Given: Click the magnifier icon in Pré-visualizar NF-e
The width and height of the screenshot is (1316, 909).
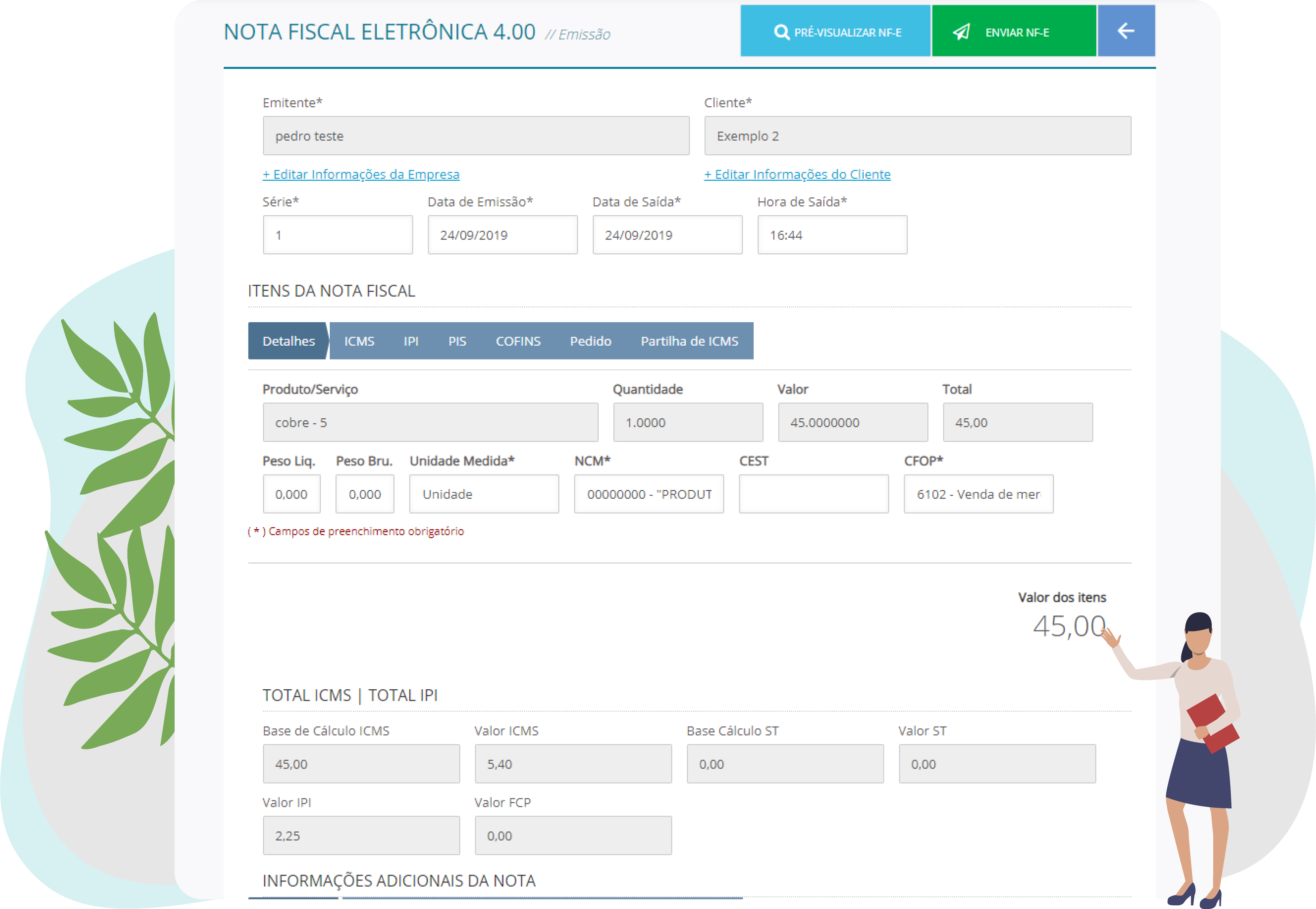Looking at the screenshot, I should 781,32.
